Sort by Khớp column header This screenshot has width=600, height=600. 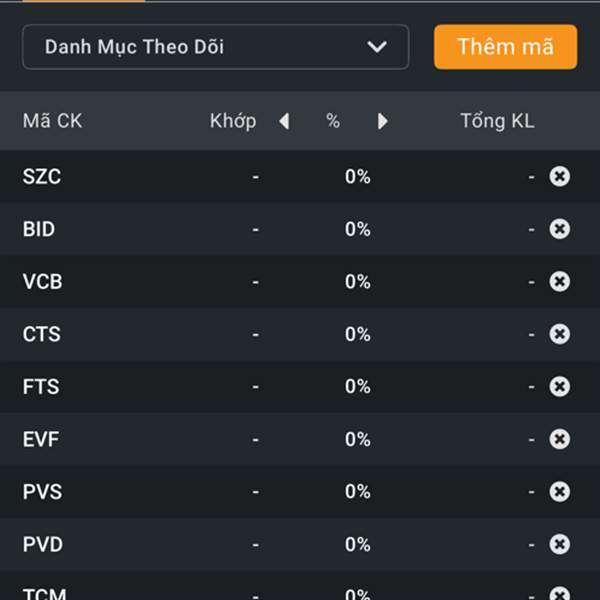[x=233, y=121]
